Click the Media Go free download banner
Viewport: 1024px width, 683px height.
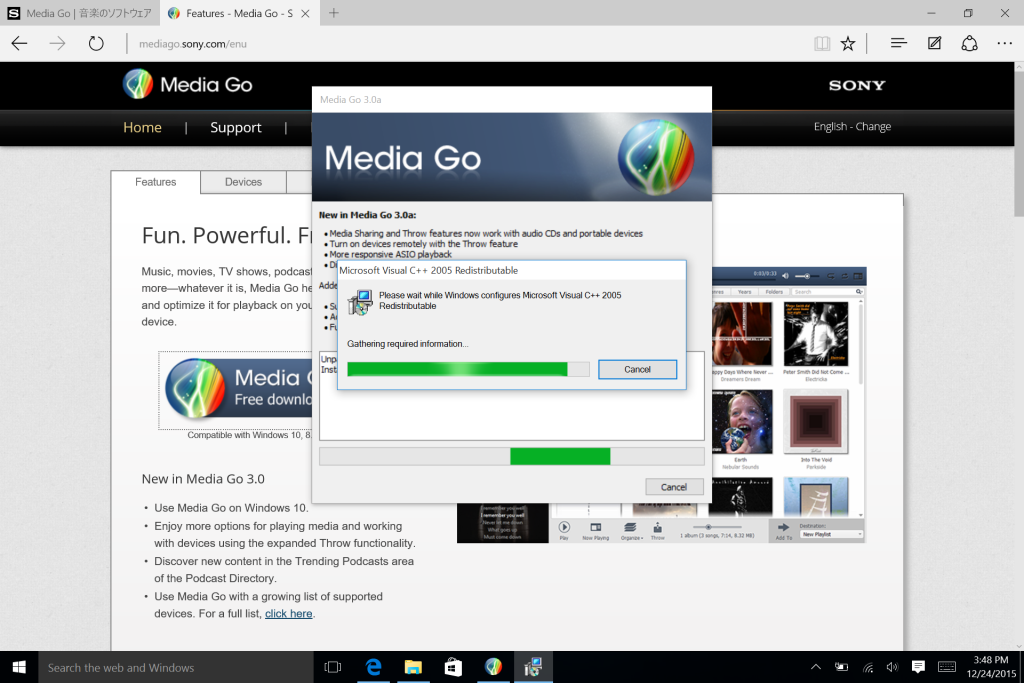(236, 390)
